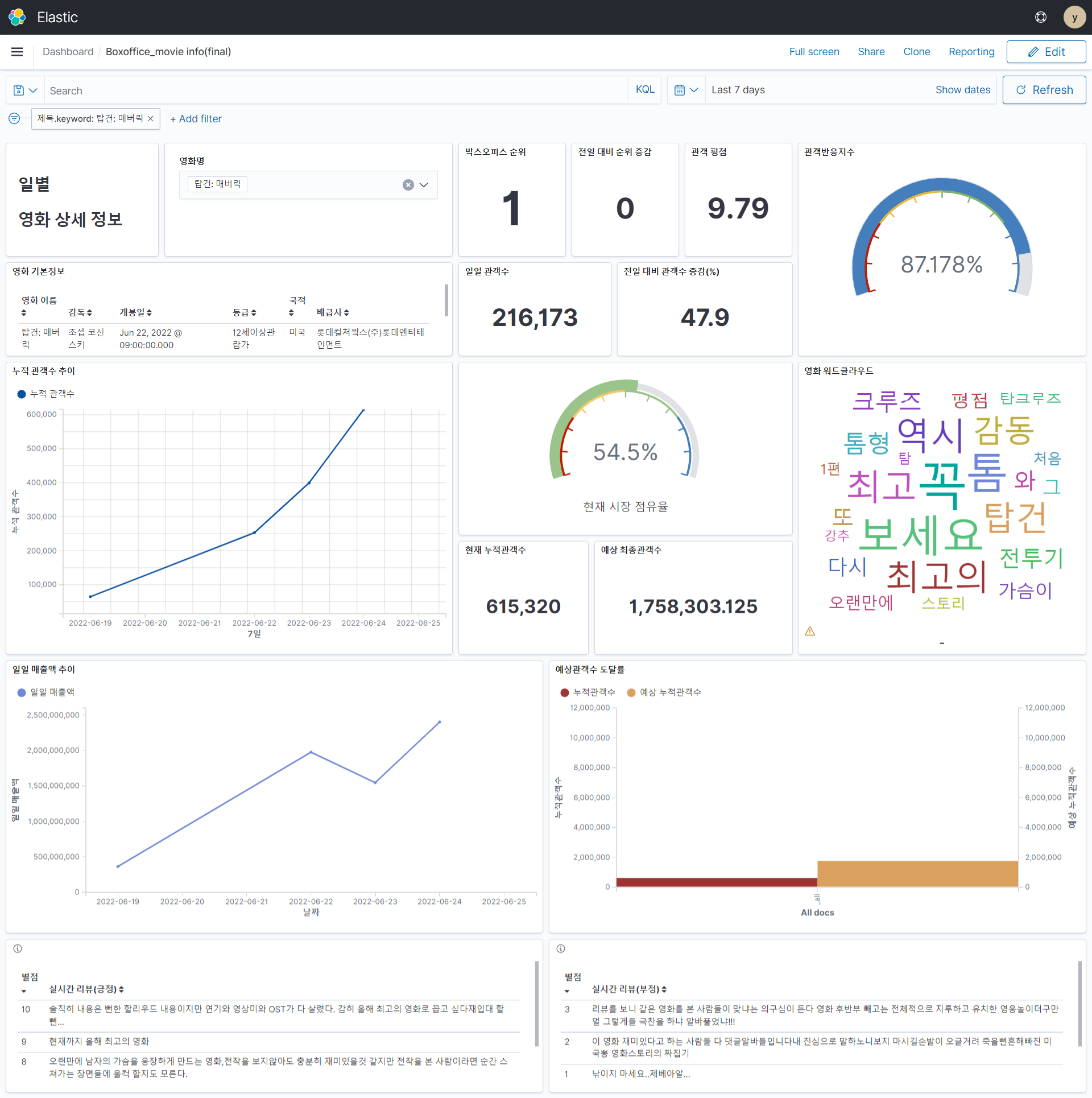The height and width of the screenshot is (1098, 1092).
Task: Click the word cloud warning triangle icon
Action: pyautogui.click(x=810, y=631)
